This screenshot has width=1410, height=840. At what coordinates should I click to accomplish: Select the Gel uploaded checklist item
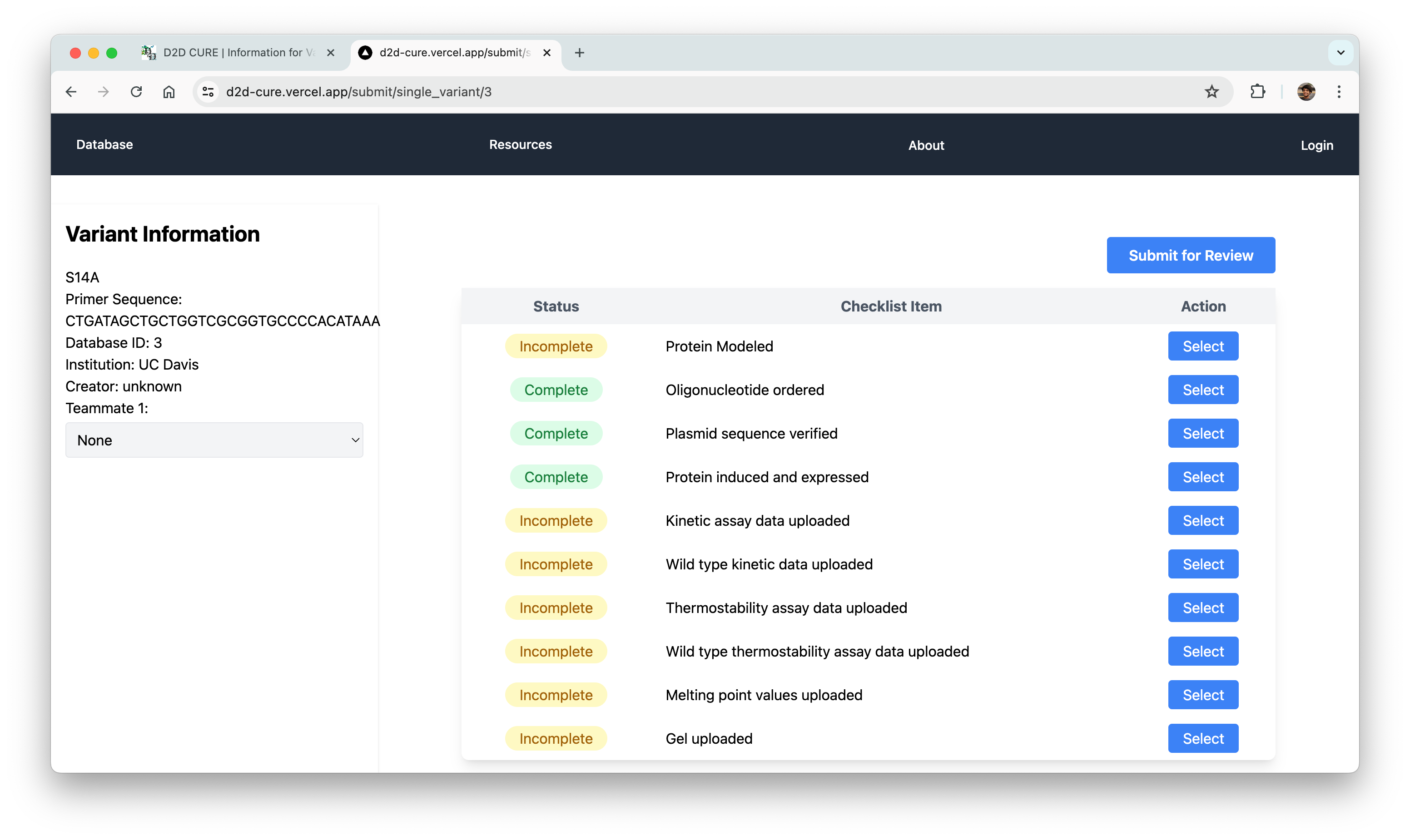tap(1203, 738)
